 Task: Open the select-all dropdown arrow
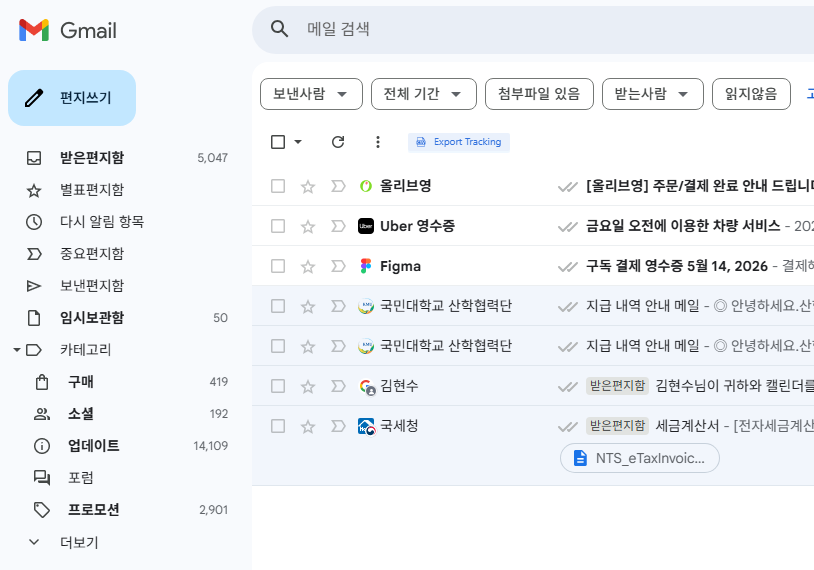pos(298,142)
